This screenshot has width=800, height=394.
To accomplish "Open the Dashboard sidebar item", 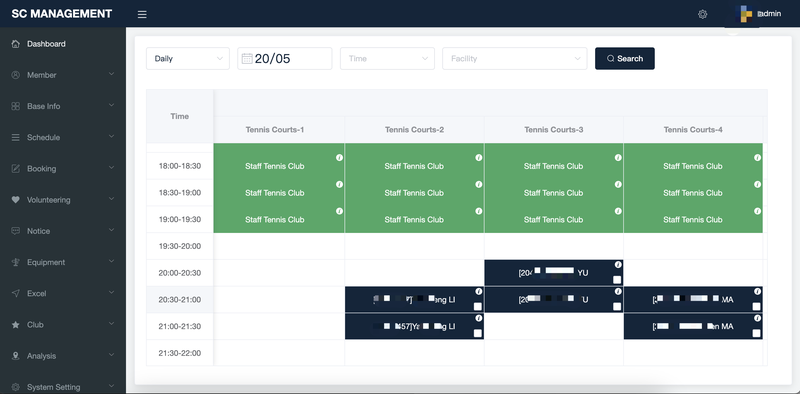I will (63, 44).
